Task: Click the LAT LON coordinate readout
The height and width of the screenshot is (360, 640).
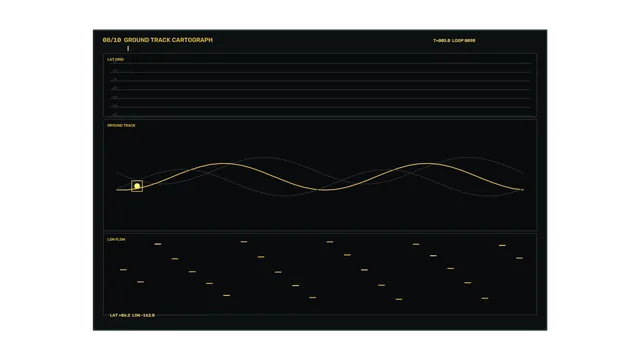Action: click(x=132, y=315)
